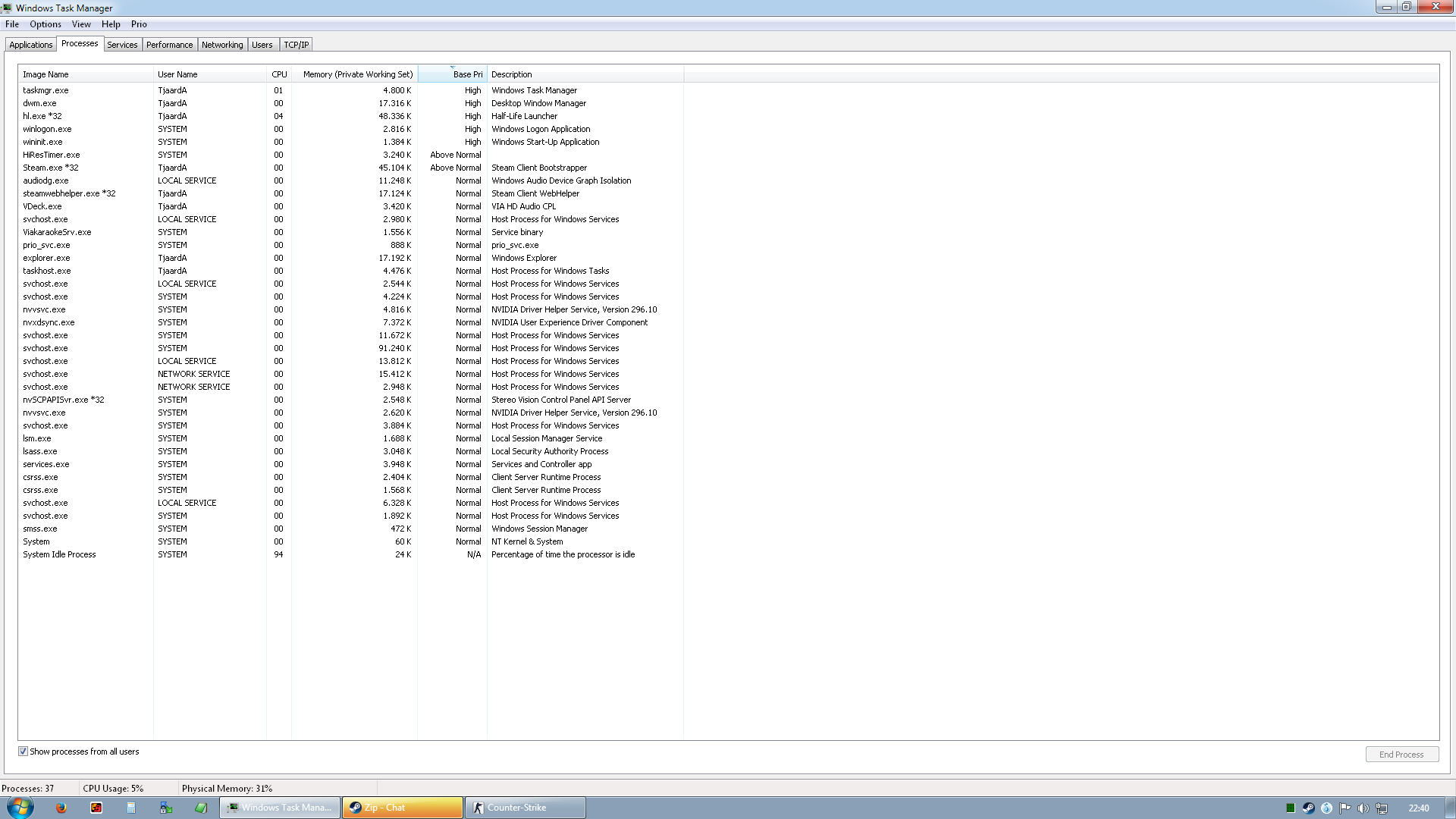Toggle Show processes from all users
The width and height of the screenshot is (1456, 819).
click(23, 752)
